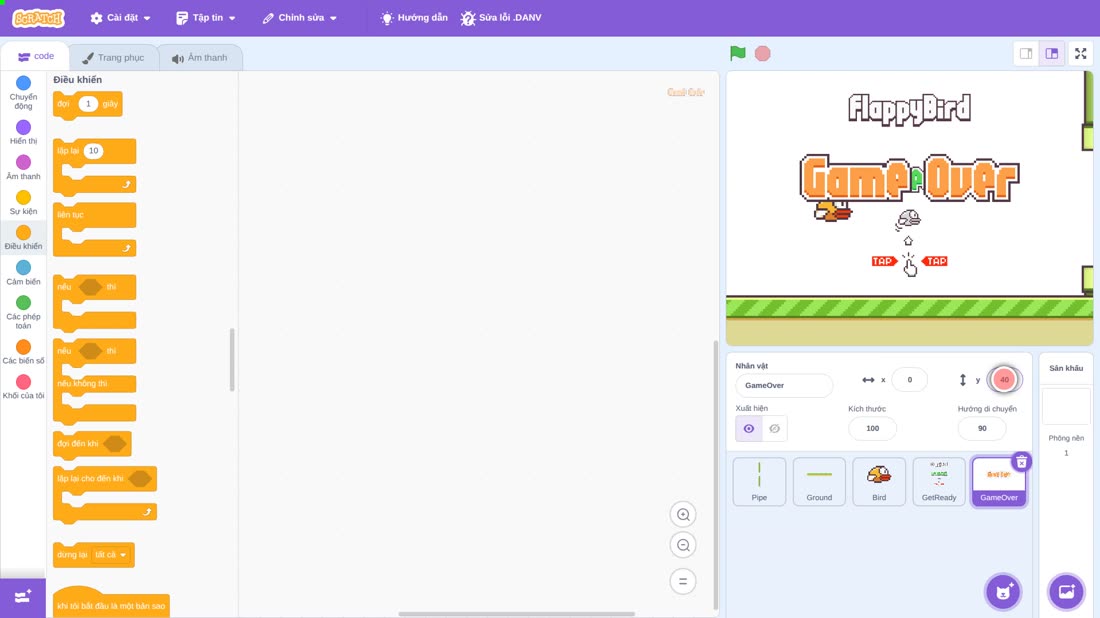Select the Sự kiện block category

23,202
